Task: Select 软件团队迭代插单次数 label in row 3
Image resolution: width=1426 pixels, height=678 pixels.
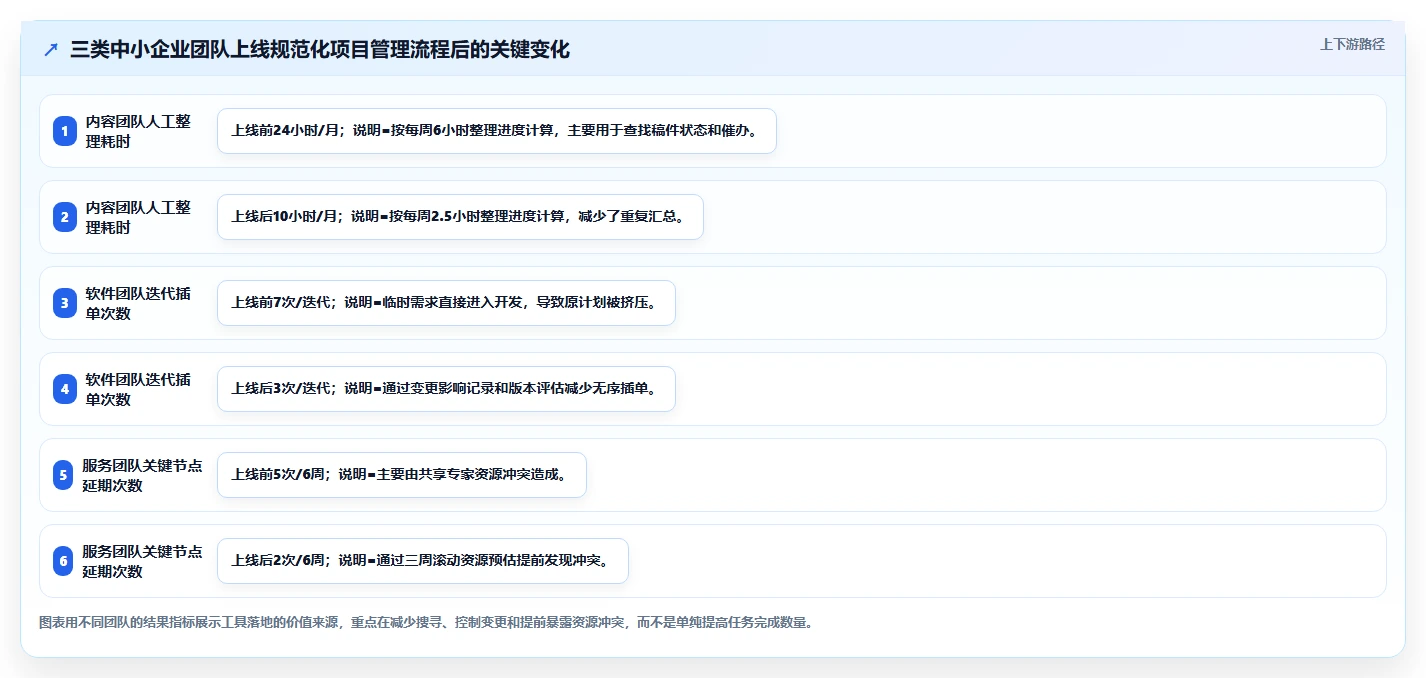Action: 138,303
